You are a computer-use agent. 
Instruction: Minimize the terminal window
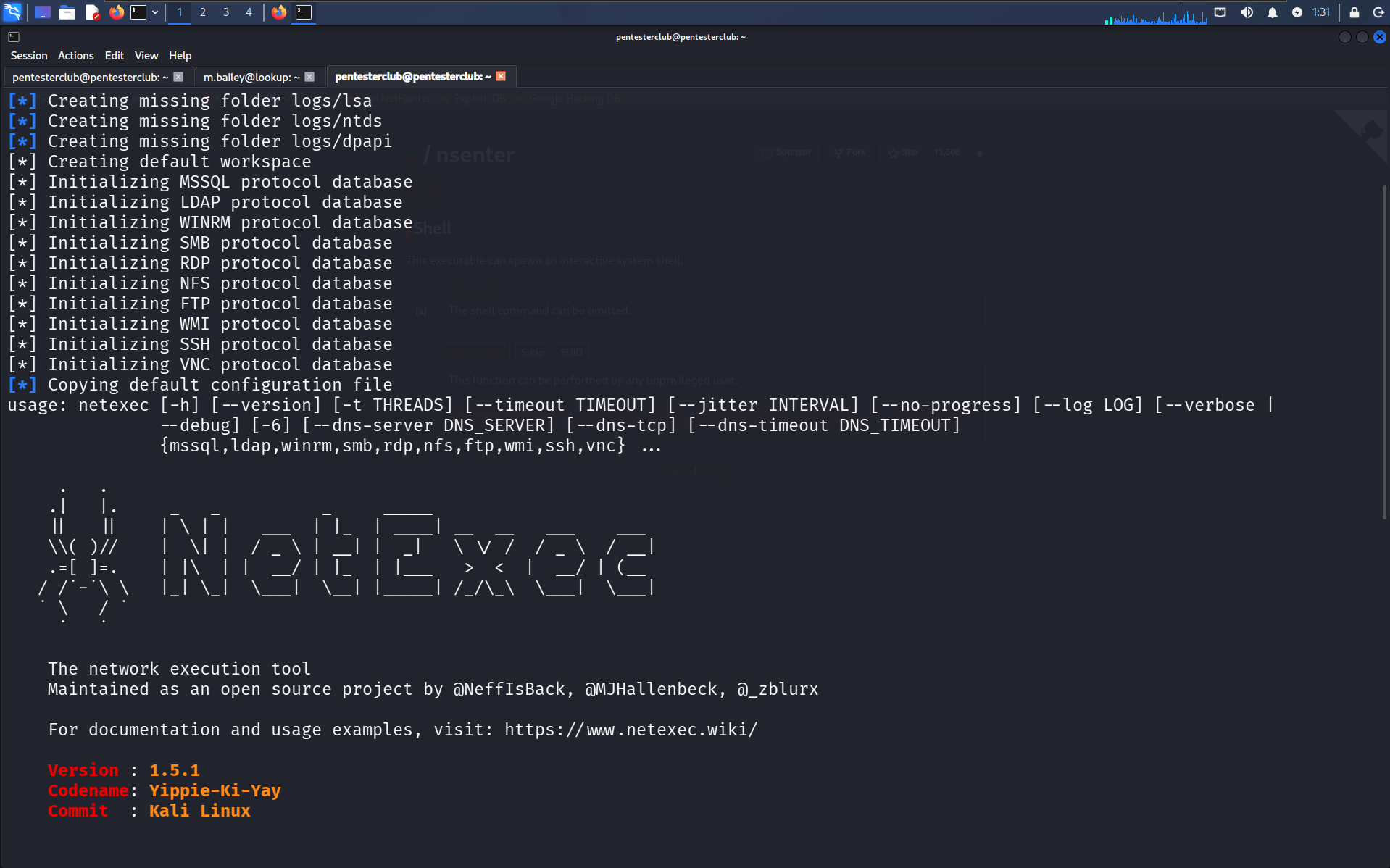coord(1344,37)
